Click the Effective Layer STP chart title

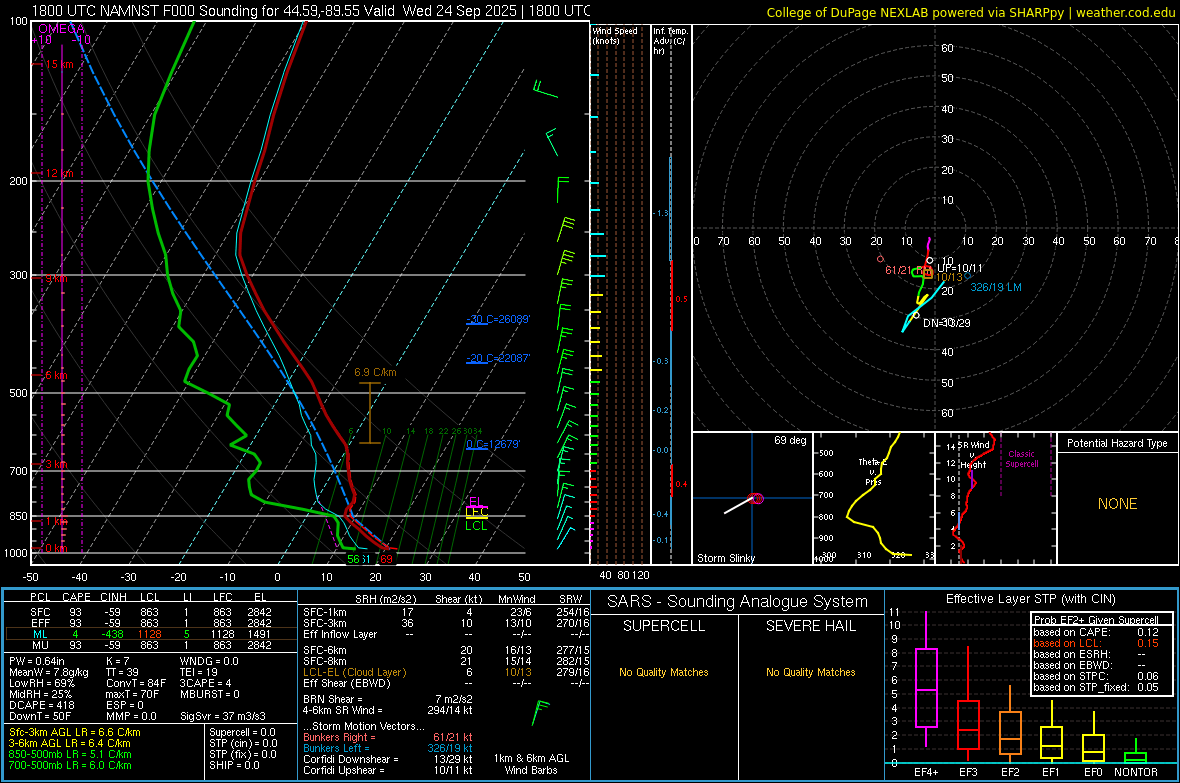[x=1030, y=599]
